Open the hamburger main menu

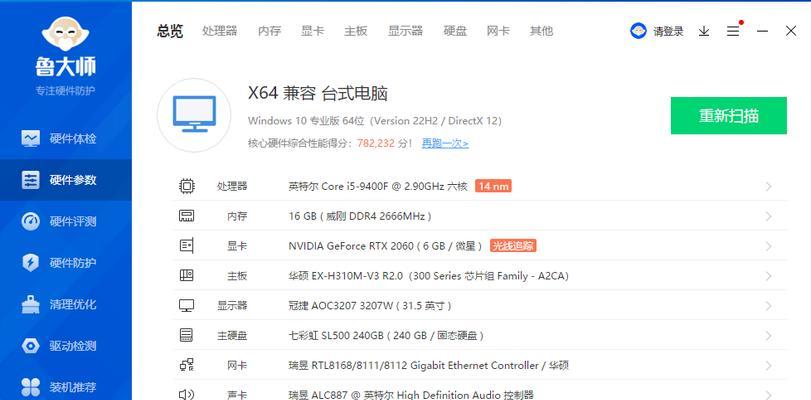732,31
